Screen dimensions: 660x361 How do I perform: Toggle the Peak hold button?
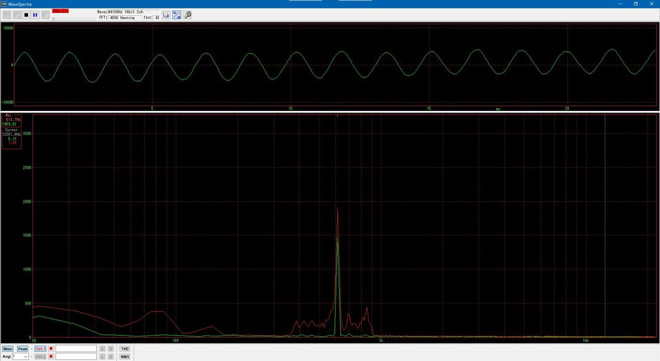[x=22, y=349]
